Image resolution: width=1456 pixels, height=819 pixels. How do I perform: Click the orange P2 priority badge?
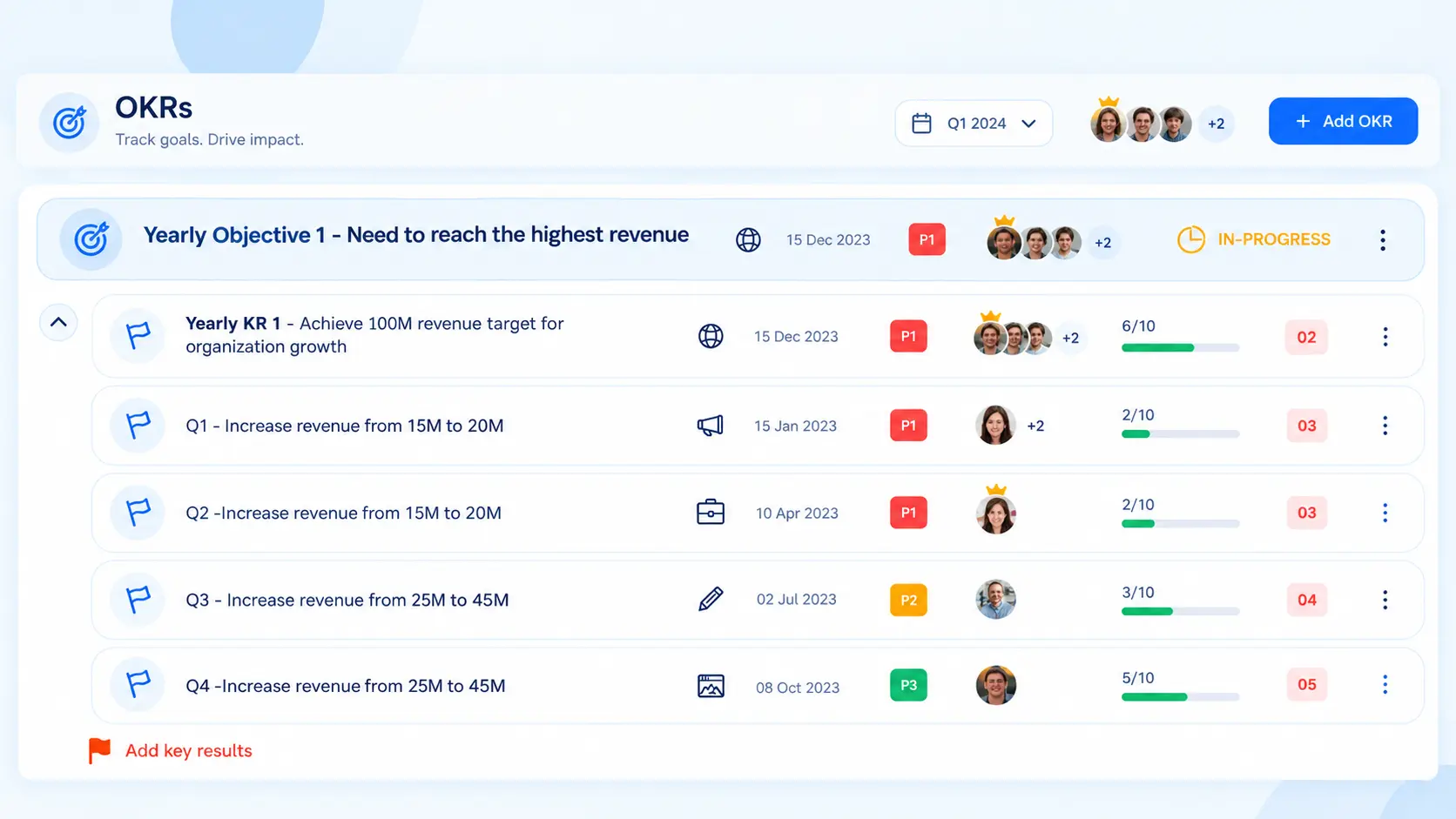[x=908, y=600]
